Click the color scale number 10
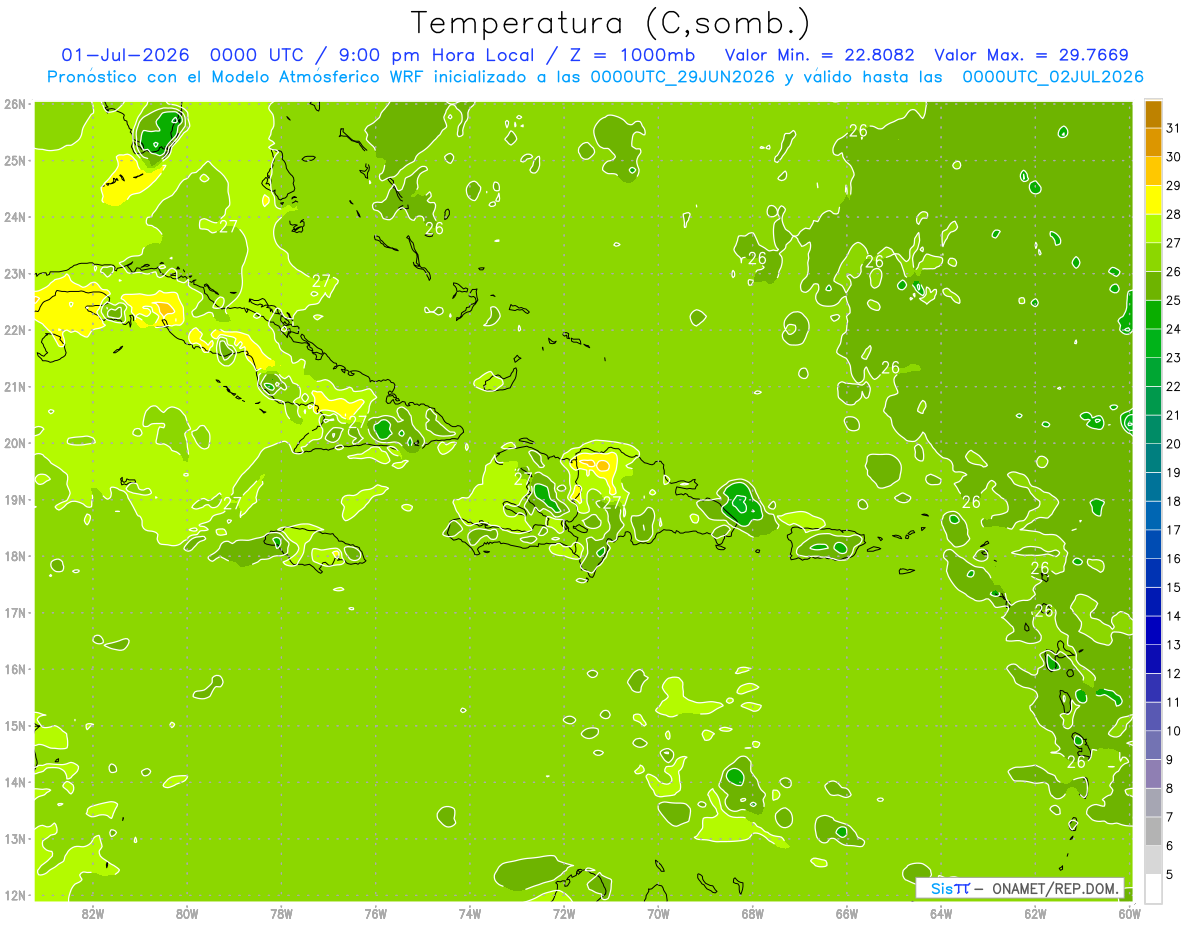This screenshot has width=1200, height=927. 1173,731
